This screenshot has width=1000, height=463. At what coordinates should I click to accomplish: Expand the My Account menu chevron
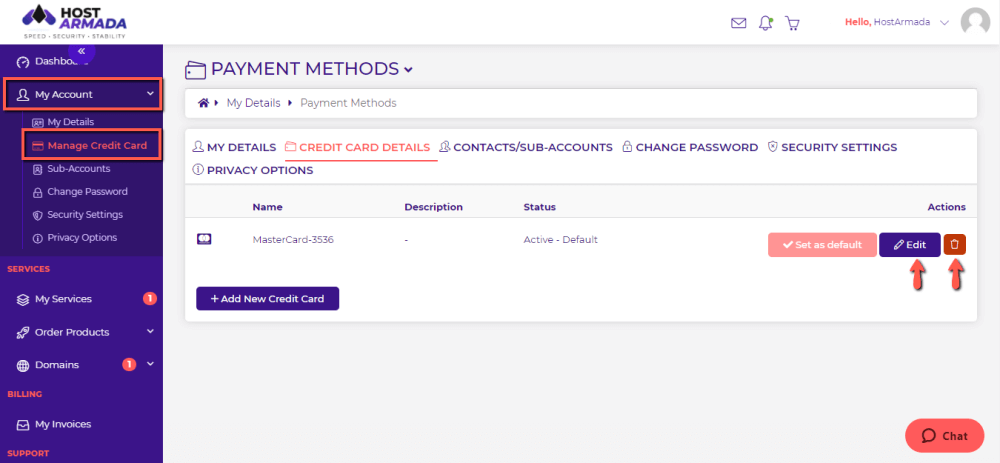tap(151, 94)
